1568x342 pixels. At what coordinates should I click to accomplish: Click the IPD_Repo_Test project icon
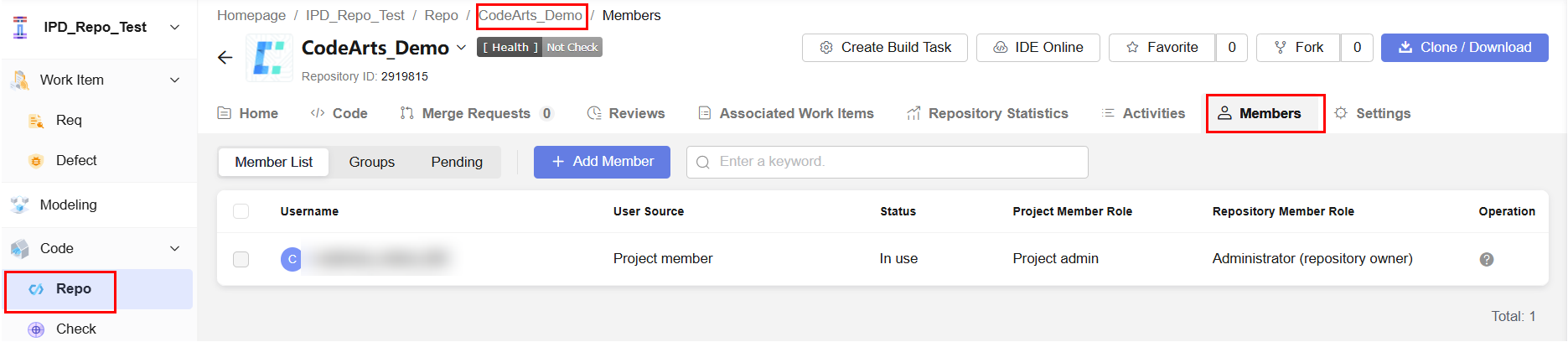(20, 28)
